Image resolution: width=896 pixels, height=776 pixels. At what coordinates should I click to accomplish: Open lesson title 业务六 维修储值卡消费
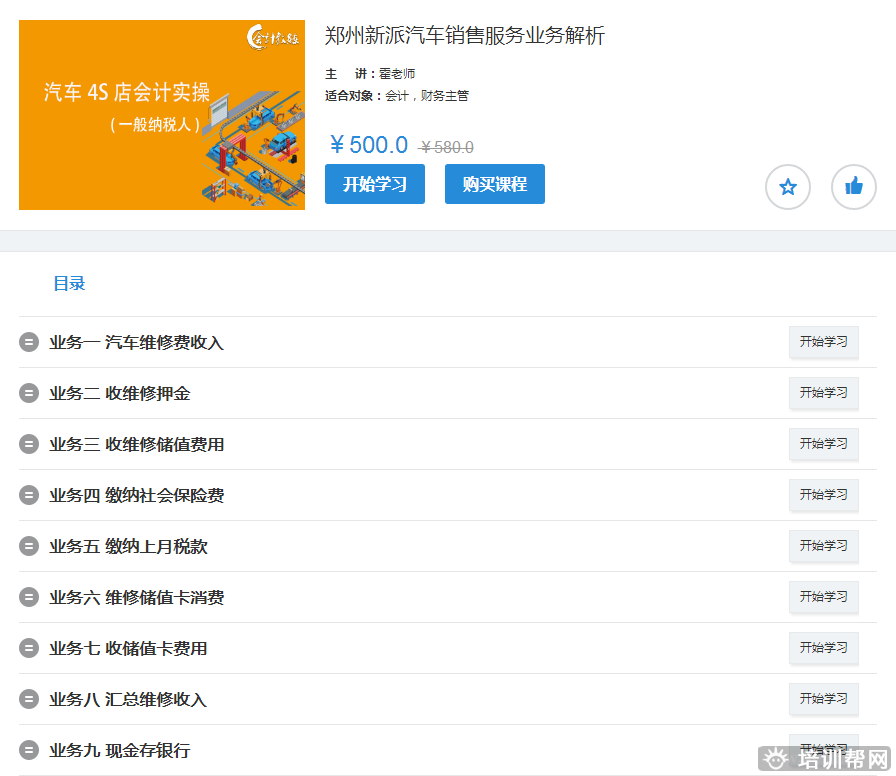[137, 597]
